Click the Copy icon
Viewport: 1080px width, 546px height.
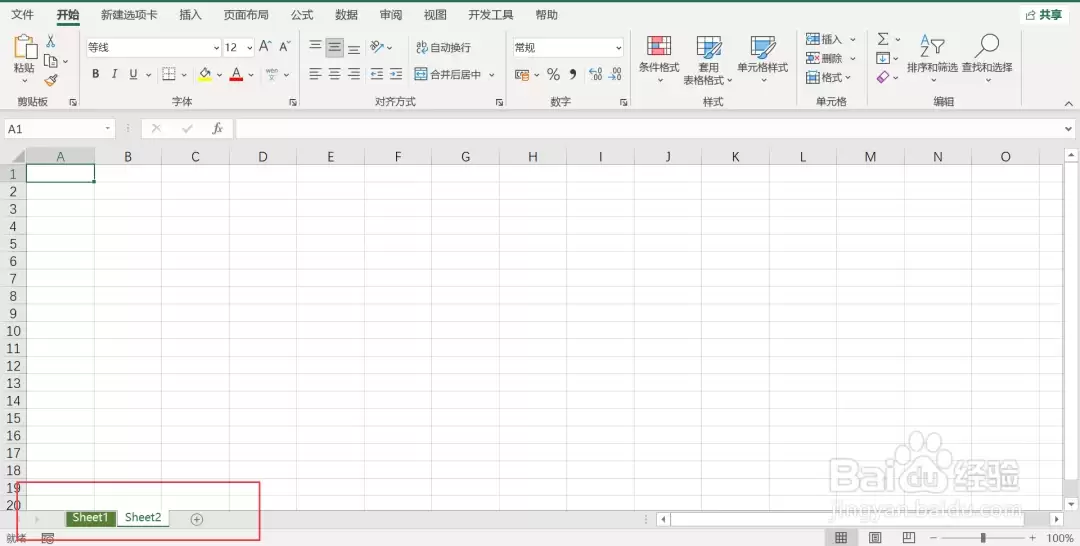pyautogui.click(x=51, y=61)
